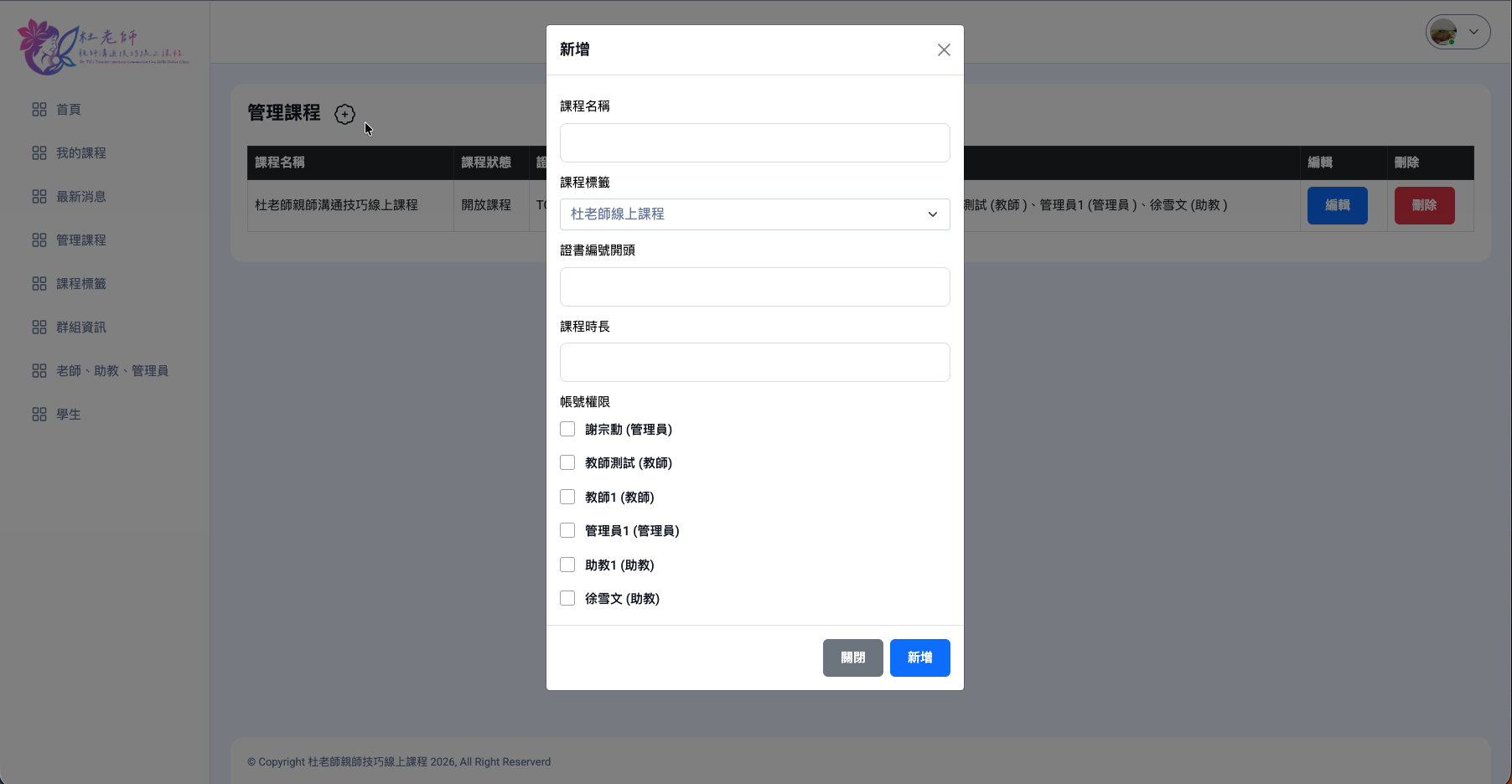Open the 課程標籤 dropdown showing 杜老師線上課程
1512x784 pixels.
click(x=754, y=214)
